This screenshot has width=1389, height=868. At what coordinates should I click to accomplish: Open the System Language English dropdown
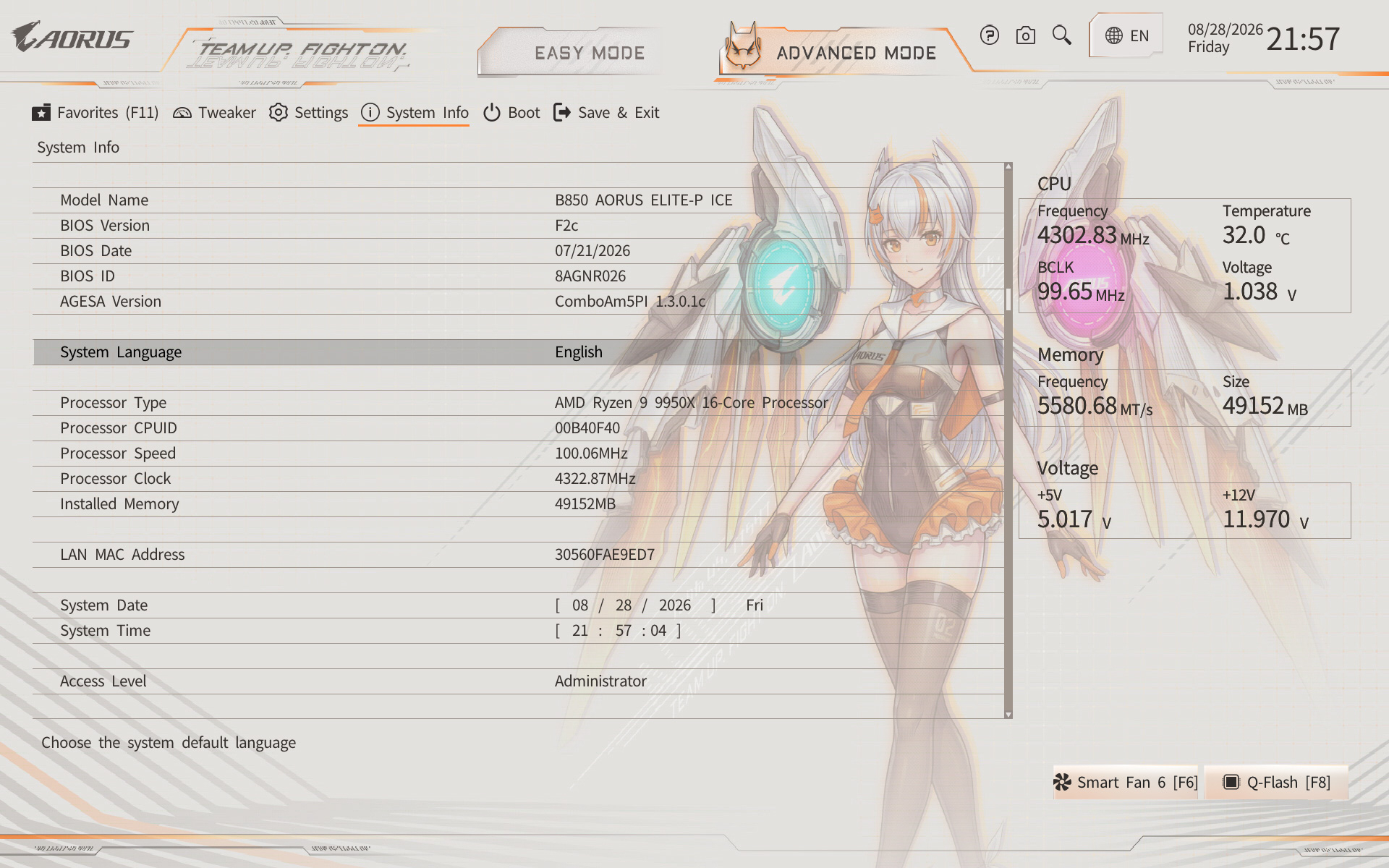coord(578,352)
